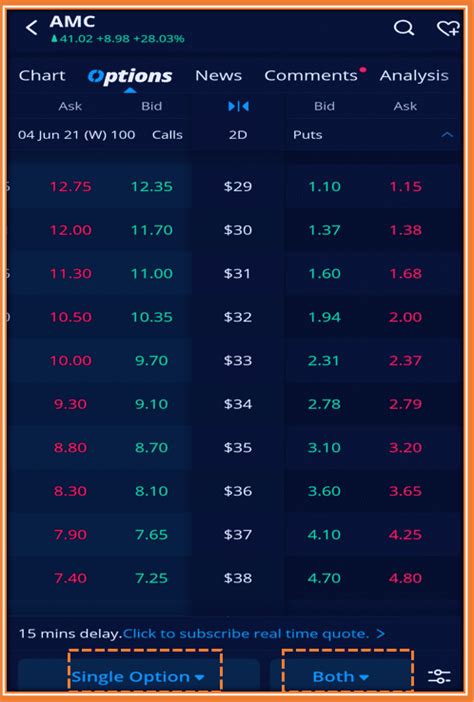This screenshot has width=474, height=702.
Task: Click the center-strike alignment icon
Action: coord(238,106)
